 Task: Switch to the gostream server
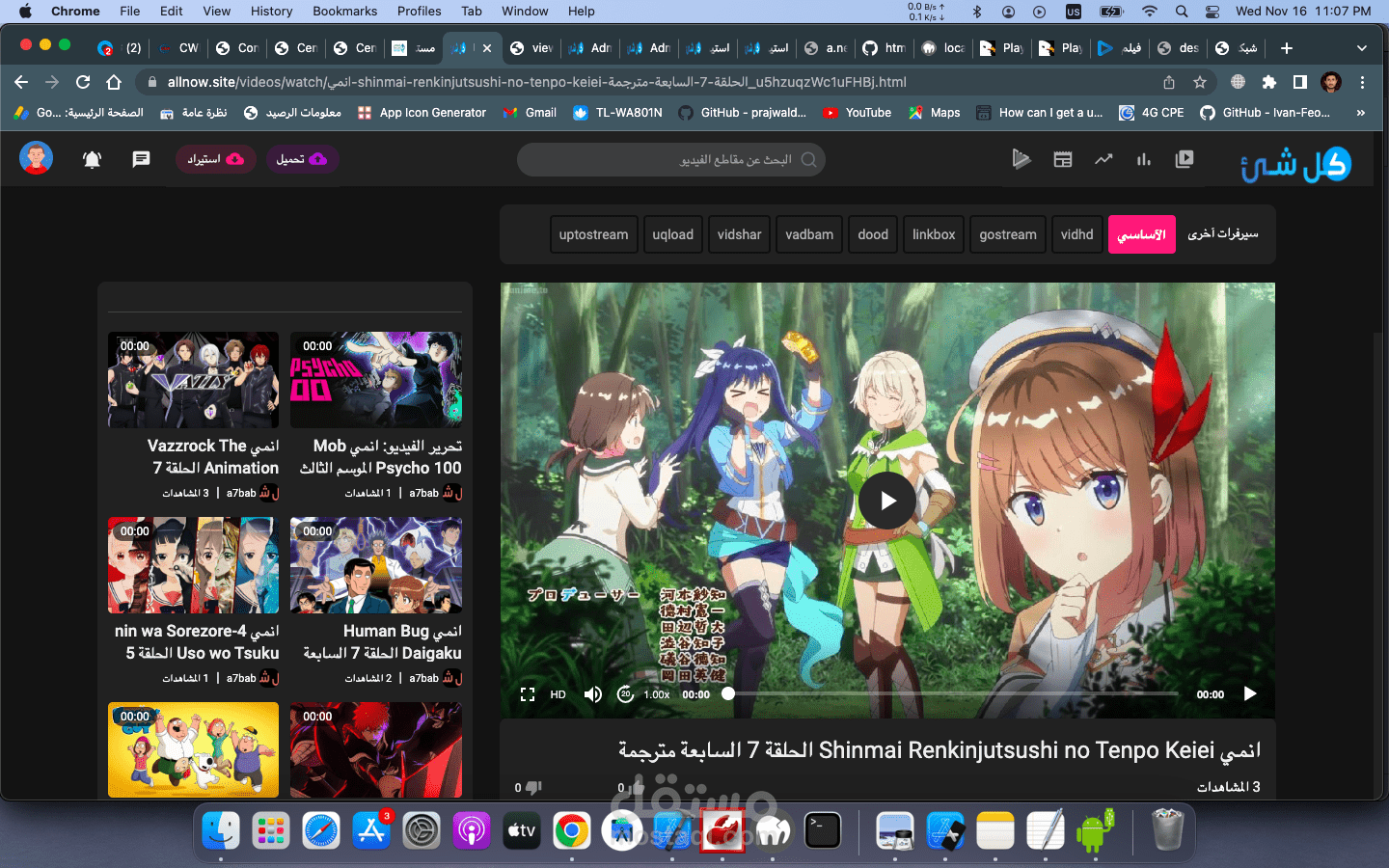click(x=1008, y=234)
